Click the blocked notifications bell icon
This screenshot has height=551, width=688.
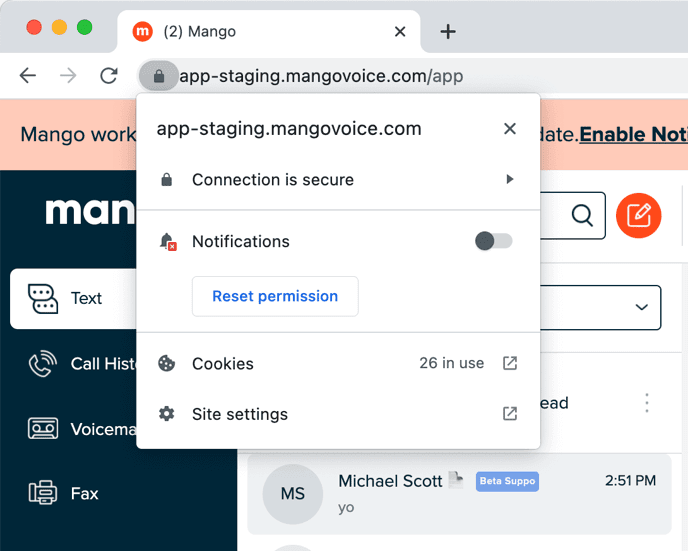168,242
